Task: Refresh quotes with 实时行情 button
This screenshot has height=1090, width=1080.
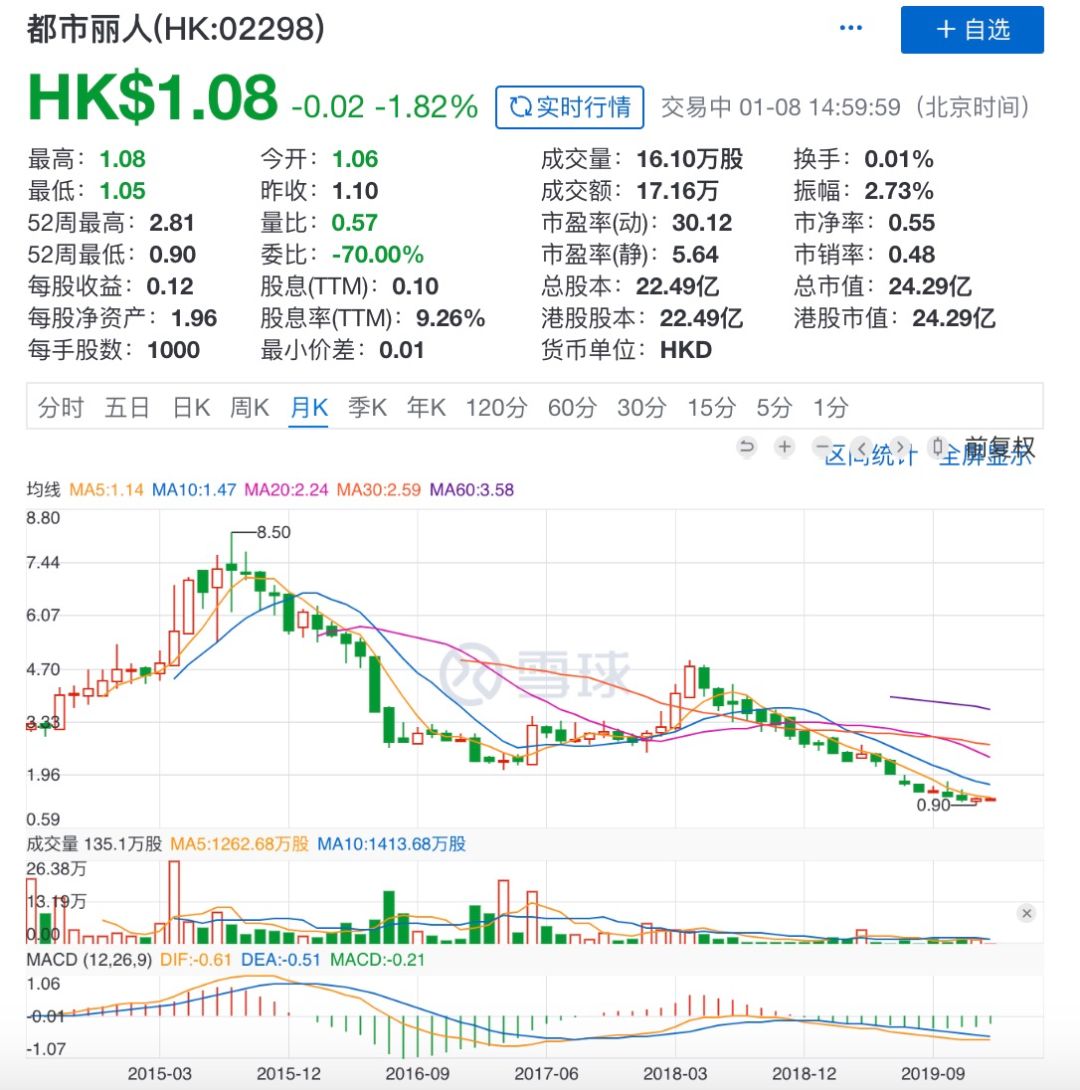Action: click(569, 107)
